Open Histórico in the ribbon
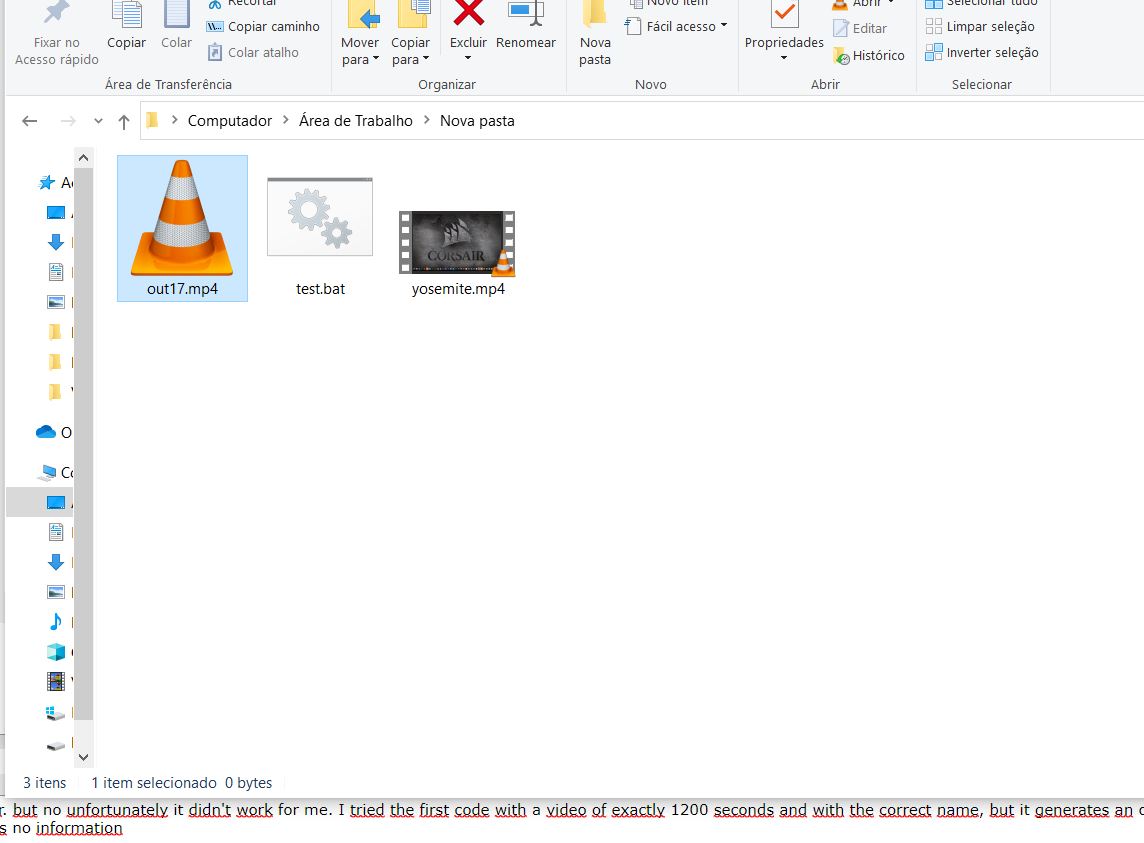The image size is (1144, 843). click(x=869, y=55)
